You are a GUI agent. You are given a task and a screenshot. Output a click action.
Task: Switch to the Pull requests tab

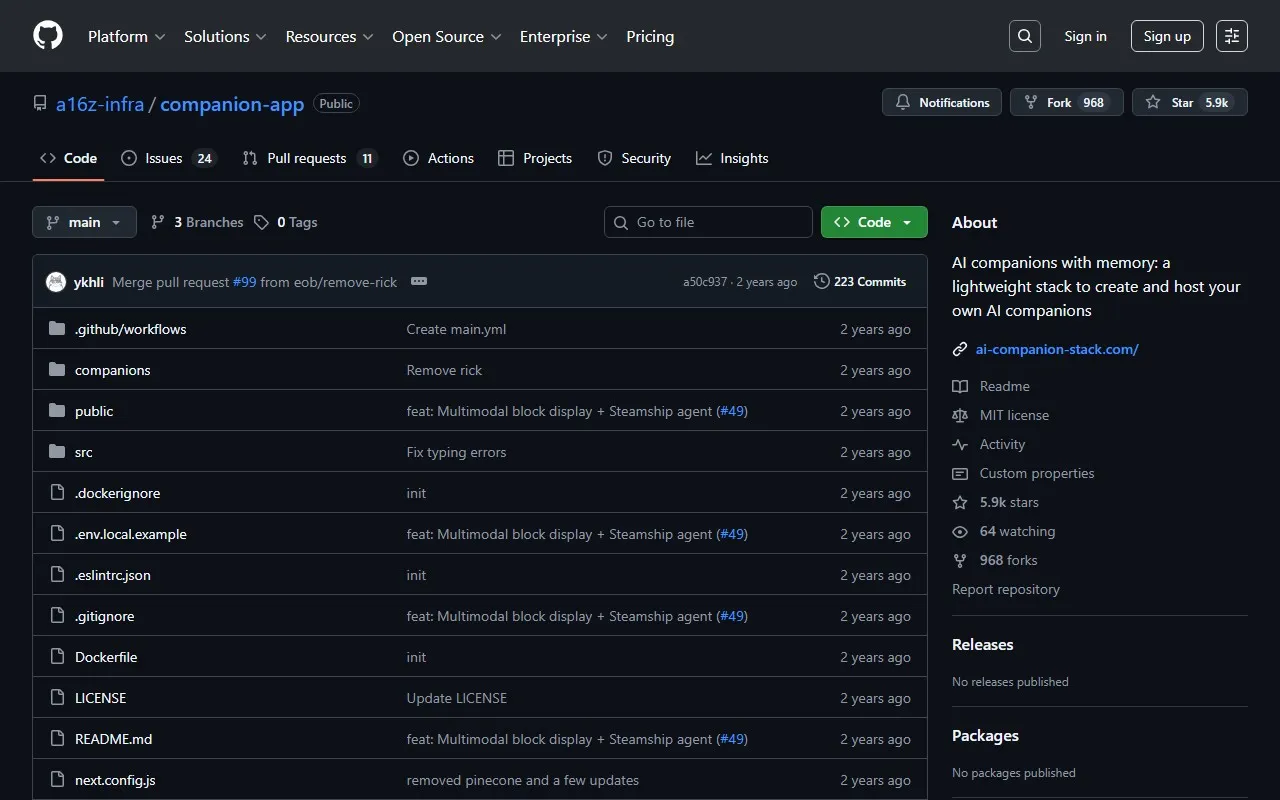(309, 158)
